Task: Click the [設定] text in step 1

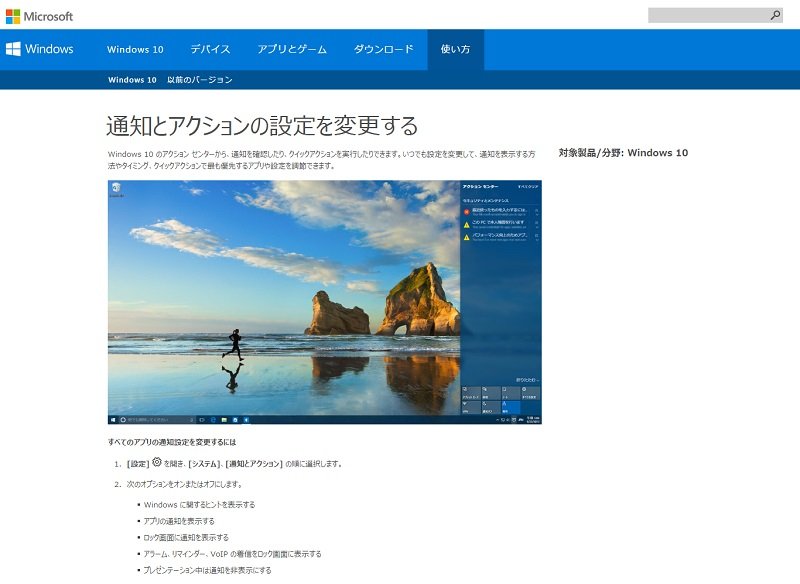Action: 138,464
